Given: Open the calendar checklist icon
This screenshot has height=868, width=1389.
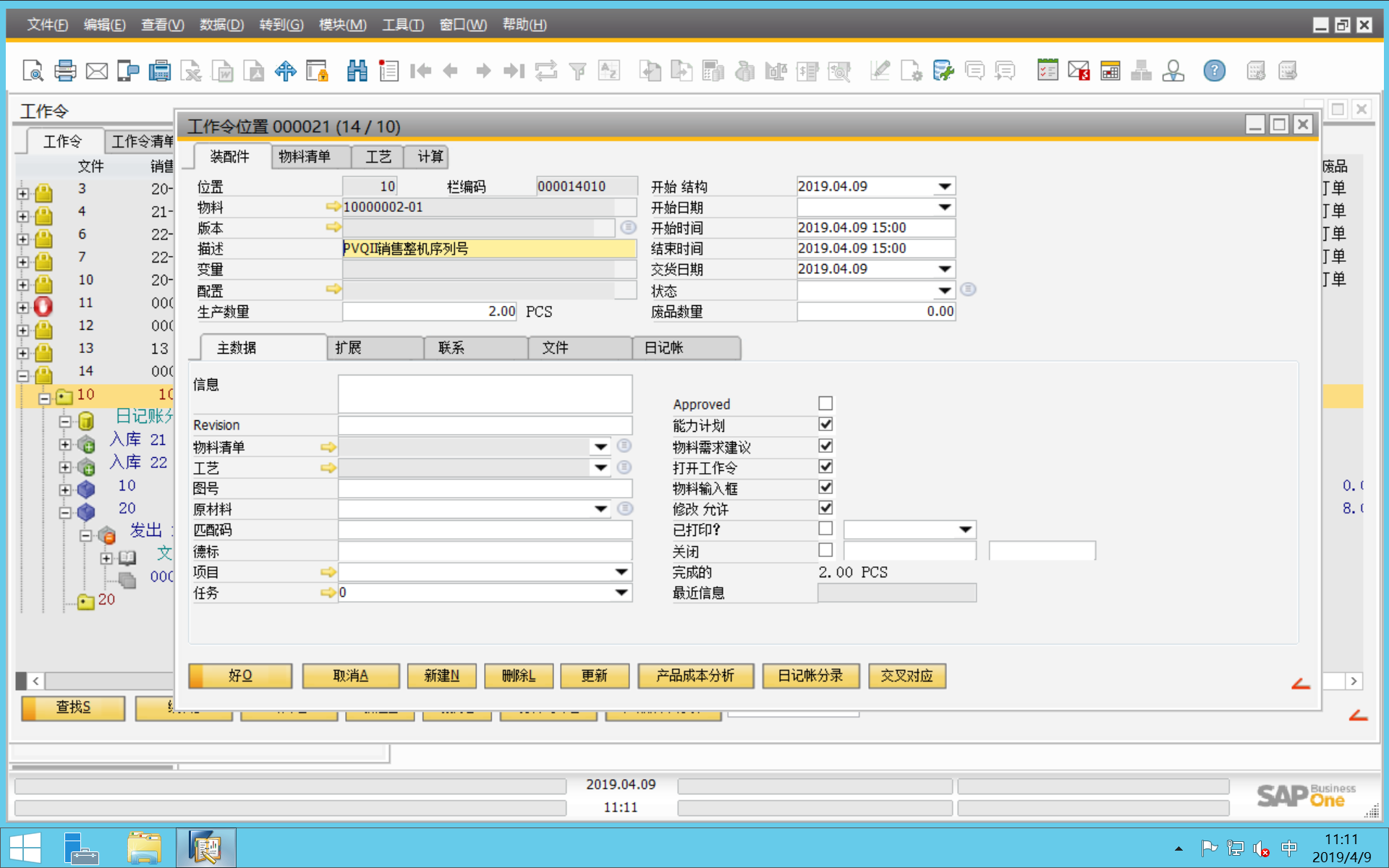Looking at the screenshot, I should 1048,71.
